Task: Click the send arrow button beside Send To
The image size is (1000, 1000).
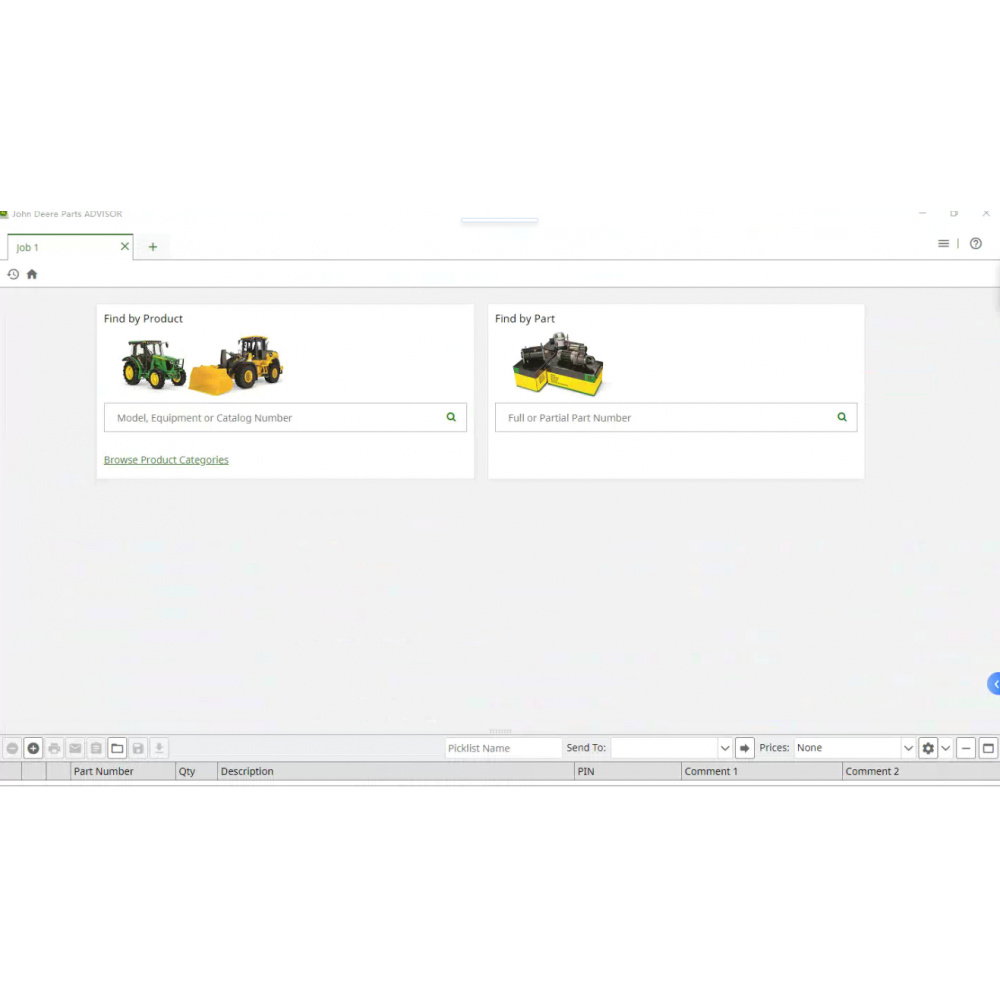Action: click(744, 748)
